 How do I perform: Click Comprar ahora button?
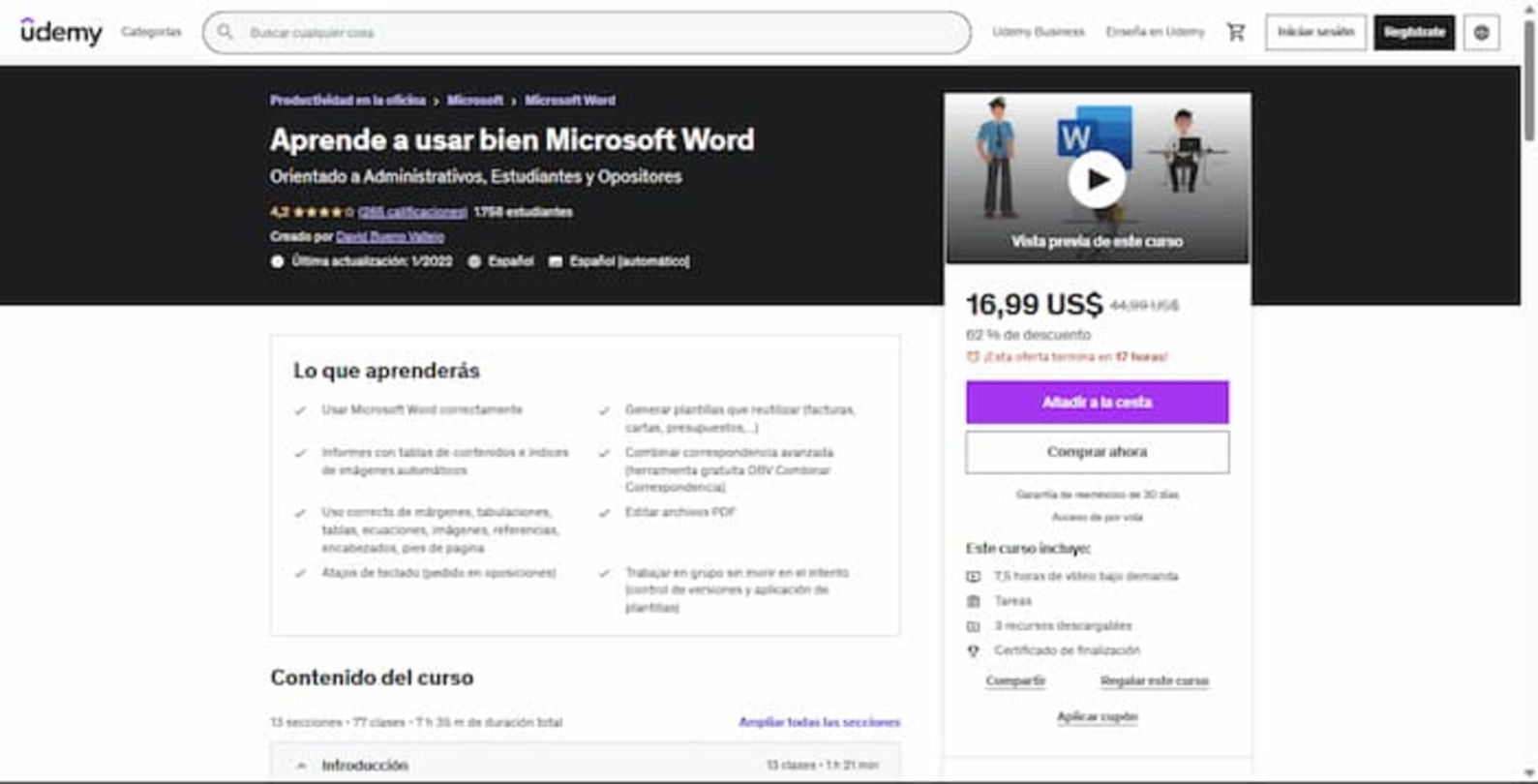click(x=1097, y=452)
